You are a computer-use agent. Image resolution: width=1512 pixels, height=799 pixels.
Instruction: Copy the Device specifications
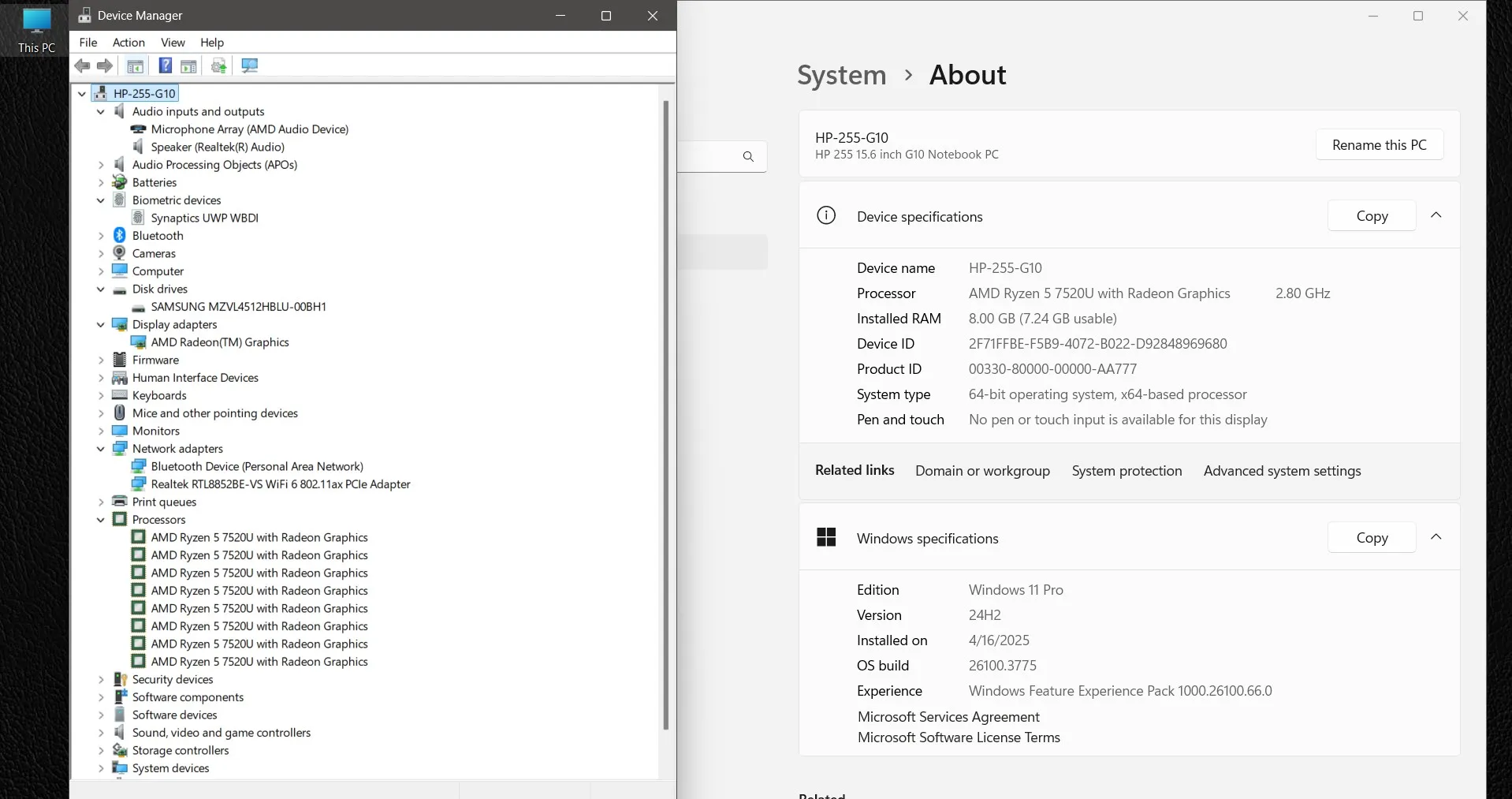point(1372,215)
